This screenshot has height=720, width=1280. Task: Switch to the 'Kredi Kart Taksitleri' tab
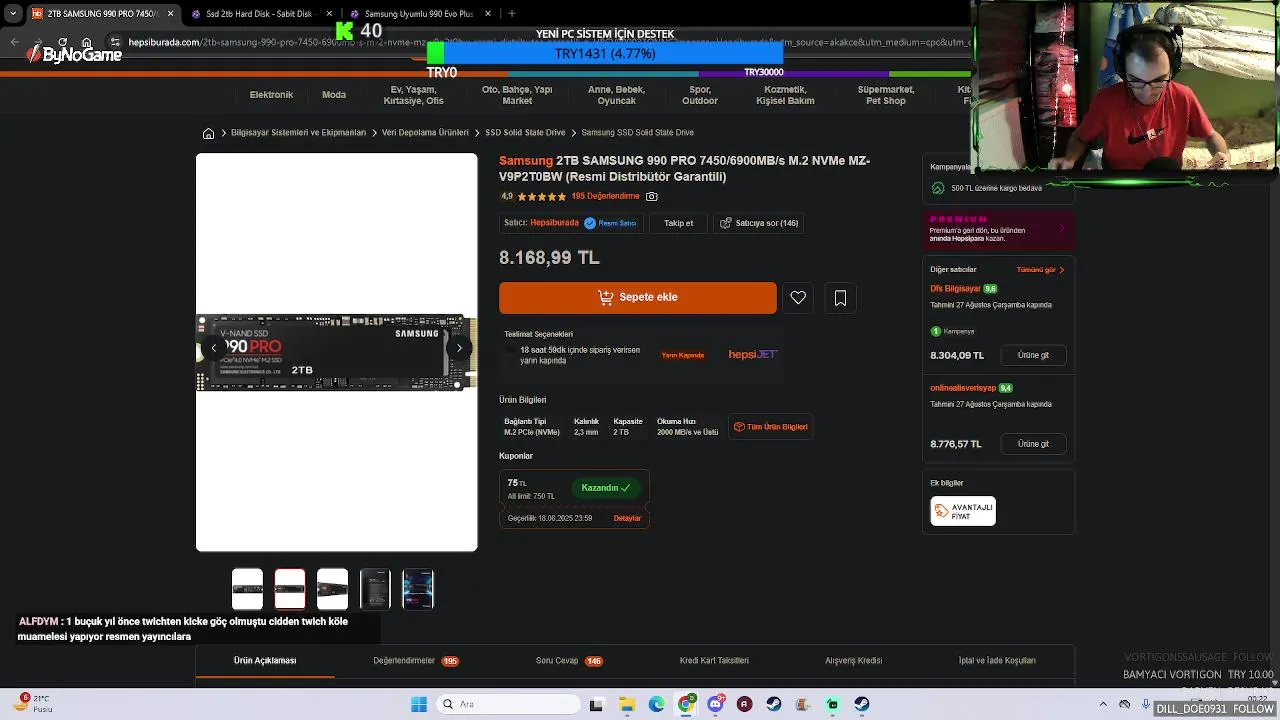714,661
